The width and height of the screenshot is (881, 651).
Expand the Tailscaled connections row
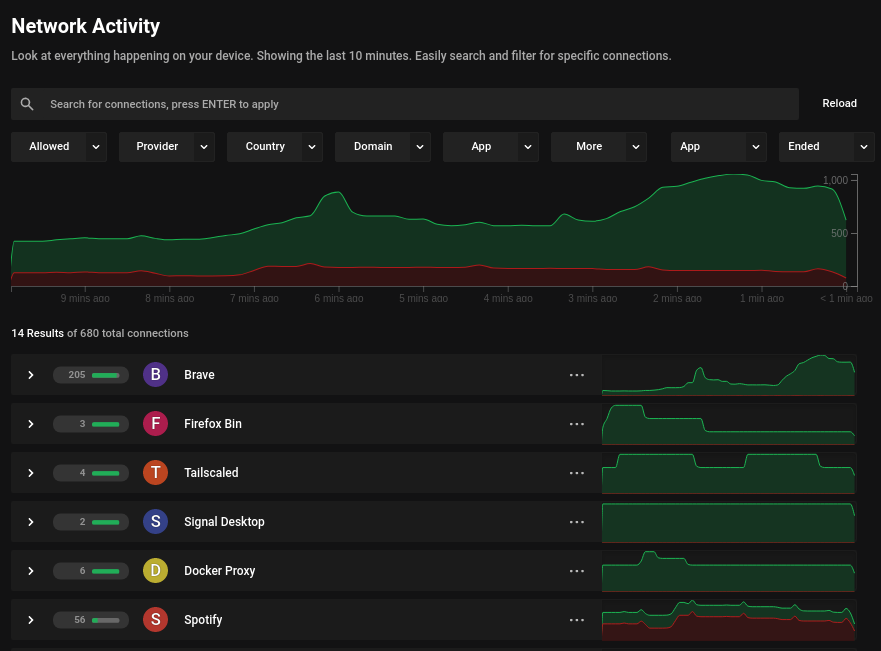pos(31,473)
